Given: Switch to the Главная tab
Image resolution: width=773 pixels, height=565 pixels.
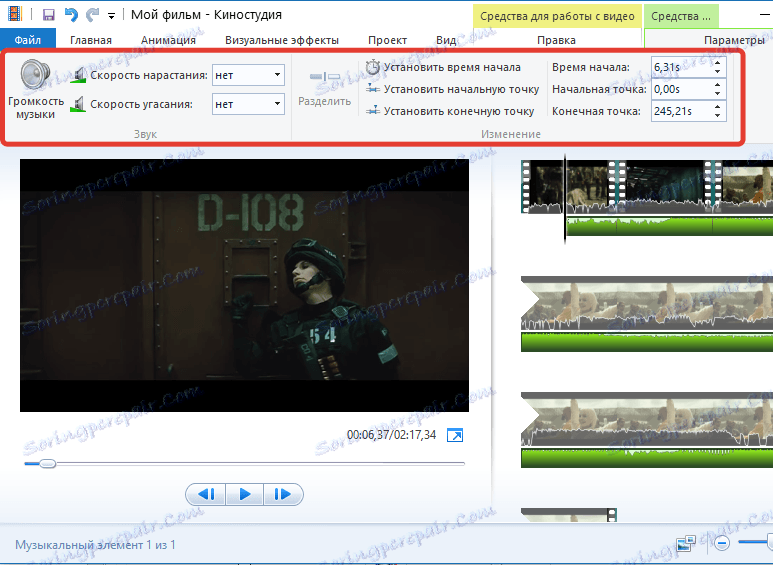Looking at the screenshot, I should 91,40.
